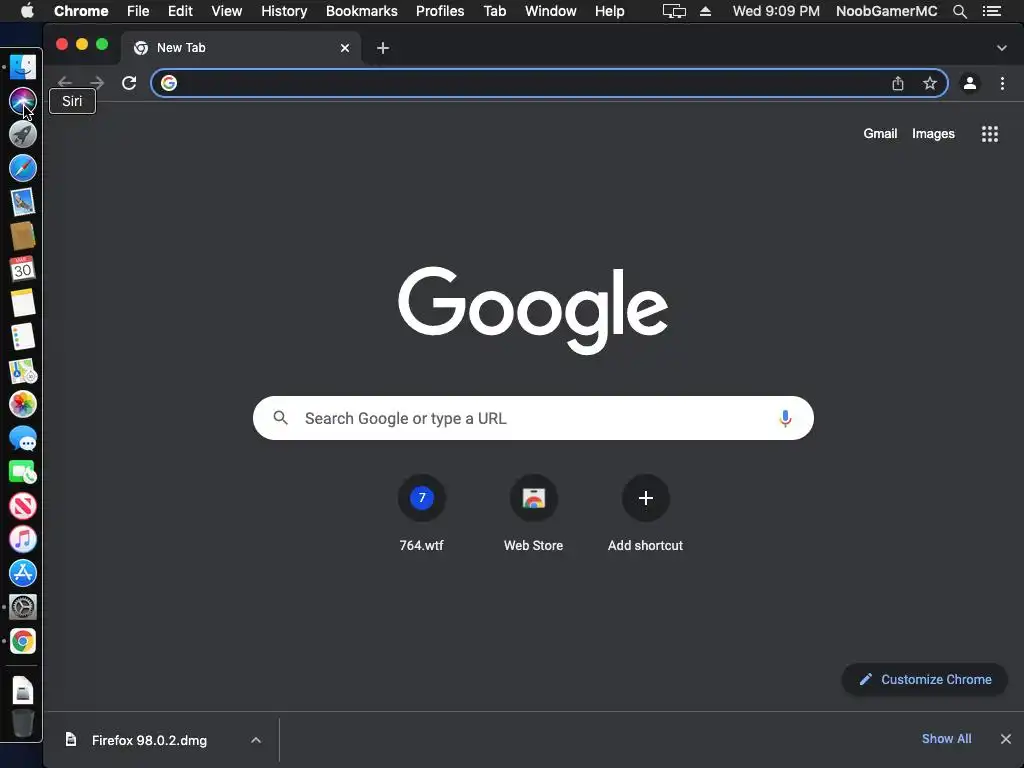This screenshot has width=1024, height=768.
Task: Open the Google apps grid
Action: (989, 134)
